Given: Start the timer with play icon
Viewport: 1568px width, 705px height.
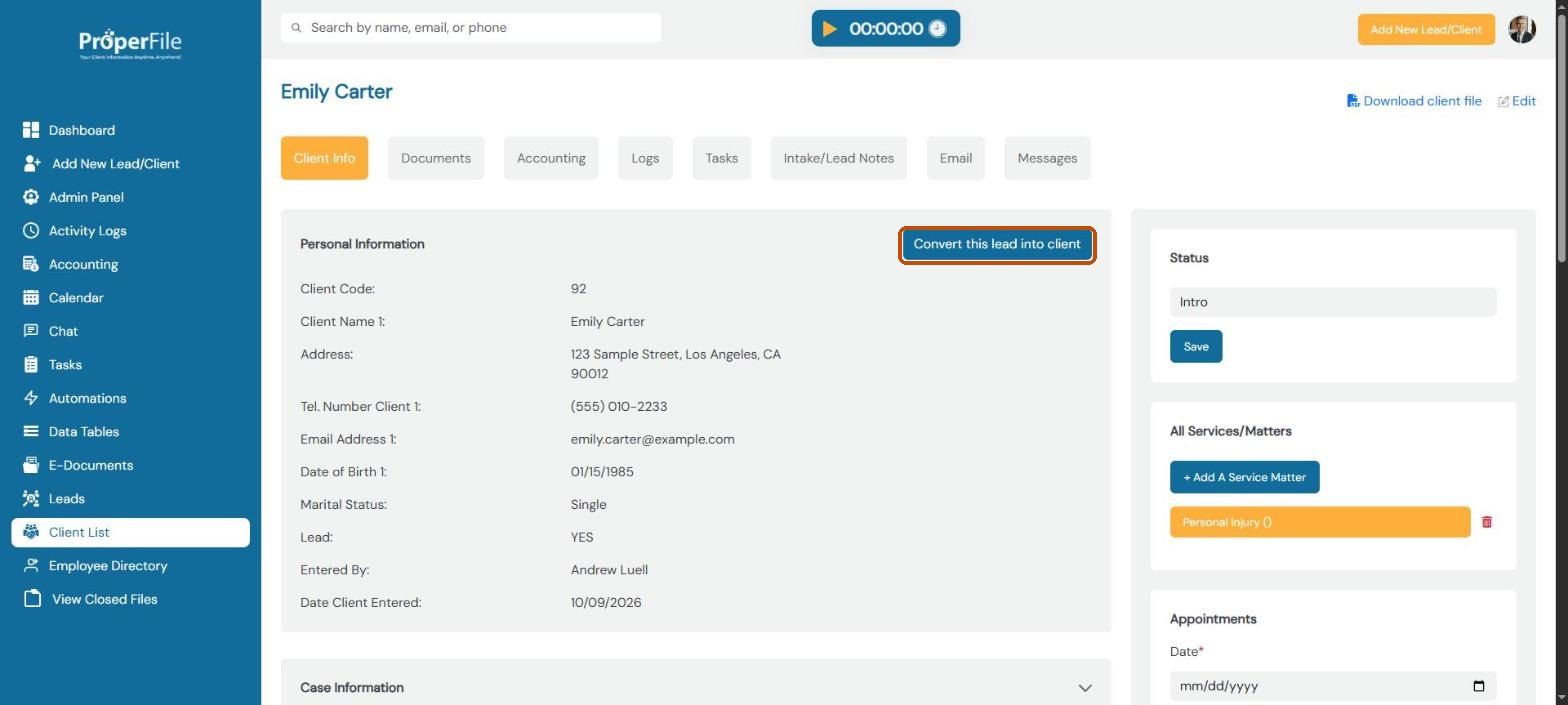Looking at the screenshot, I should pos(830,29).
